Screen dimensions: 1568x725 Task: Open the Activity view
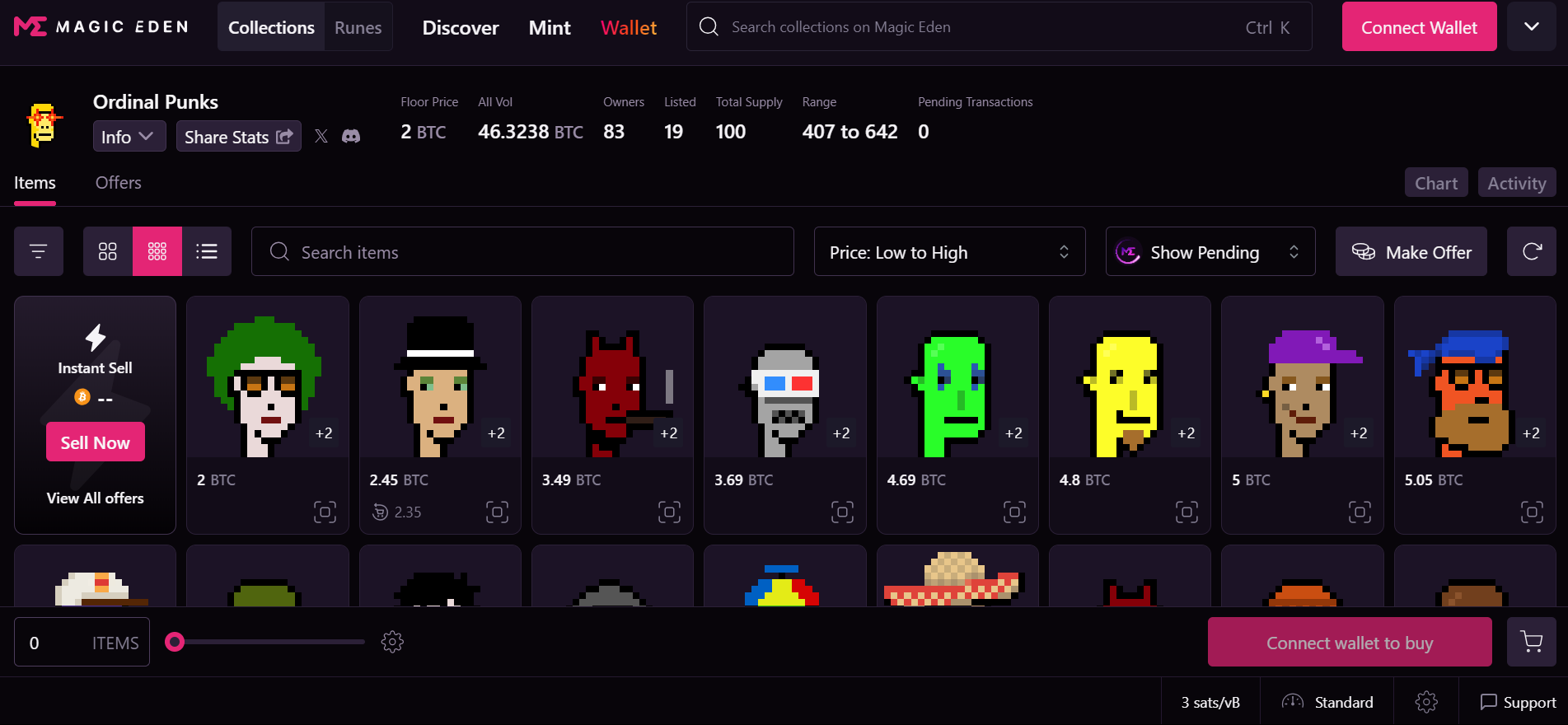1517,183
